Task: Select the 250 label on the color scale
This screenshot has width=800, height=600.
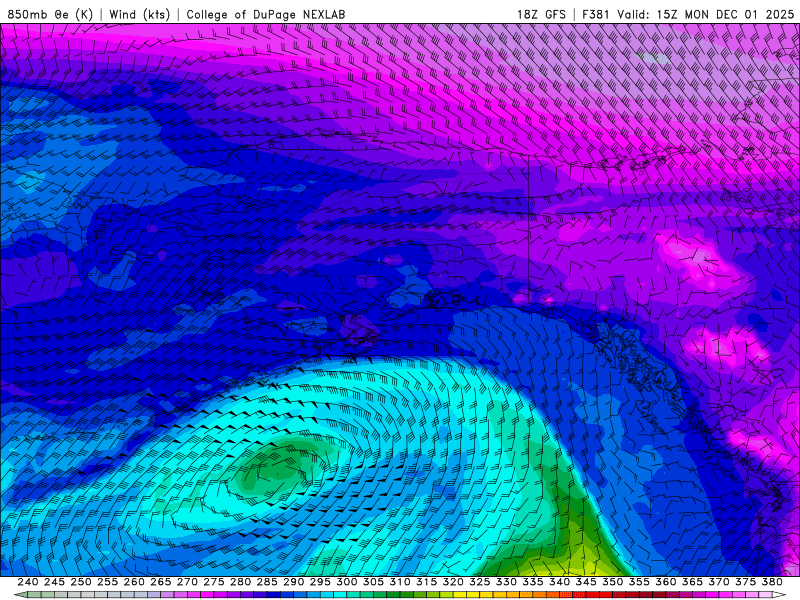Action: (81, 582)
